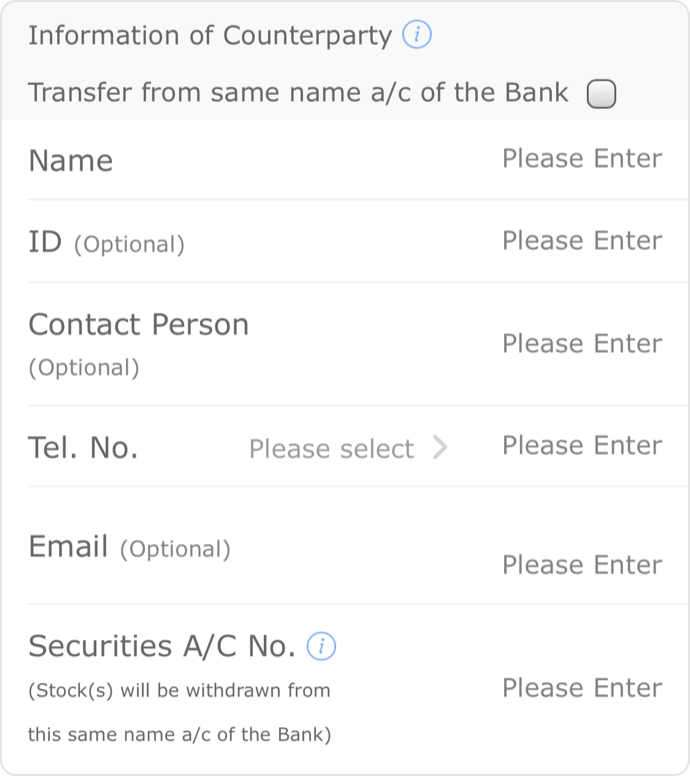
Task: Click the ID (Optional) label
Action: pyautogui.click(x=106, y=242)
